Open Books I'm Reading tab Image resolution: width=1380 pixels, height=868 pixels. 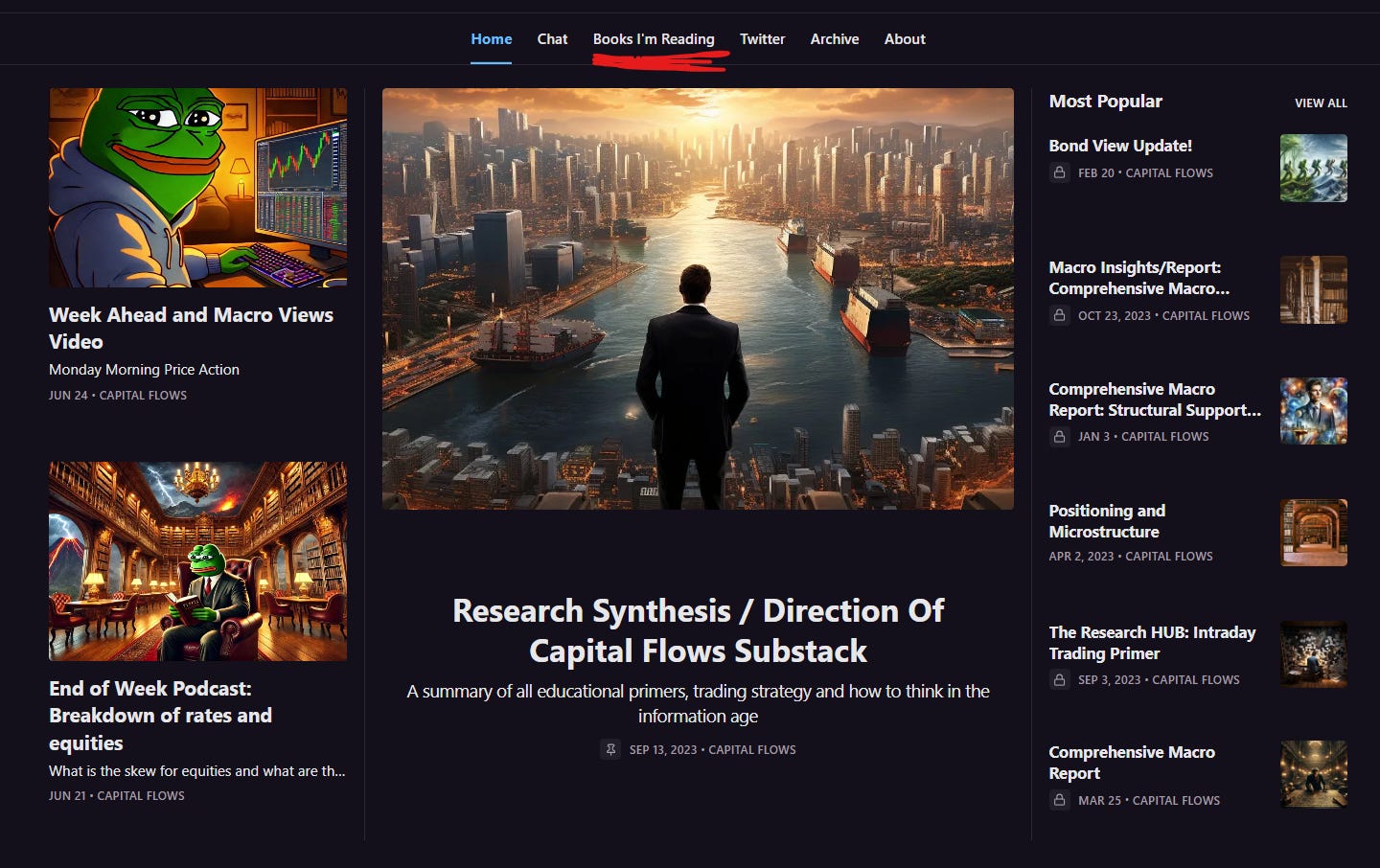point(654,39)
